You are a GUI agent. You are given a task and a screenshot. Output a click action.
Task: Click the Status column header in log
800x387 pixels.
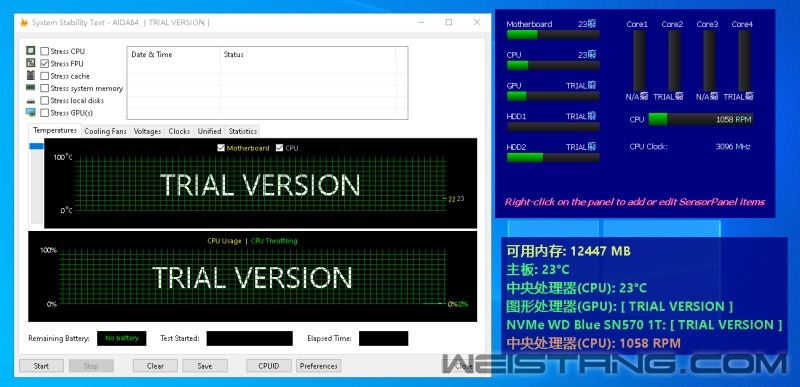coord(308,55)
